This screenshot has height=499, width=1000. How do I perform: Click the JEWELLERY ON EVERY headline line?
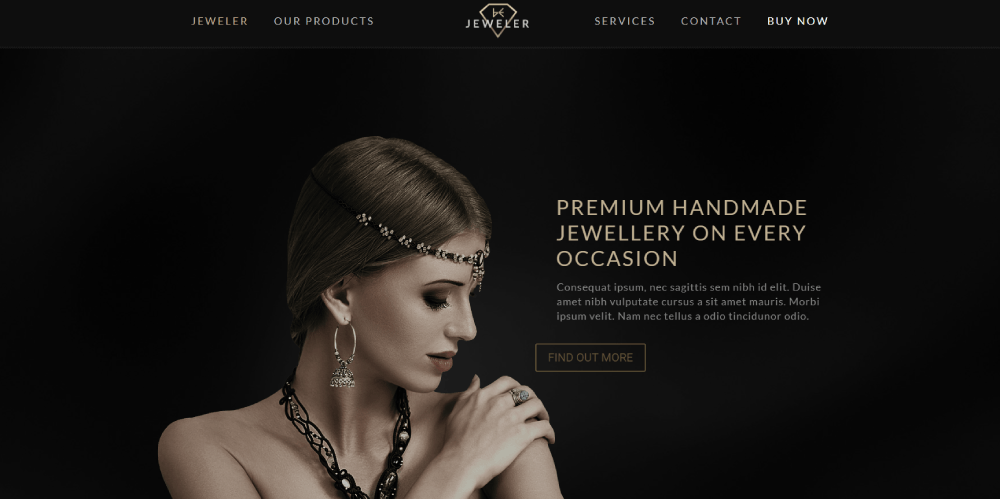(681, 233)
